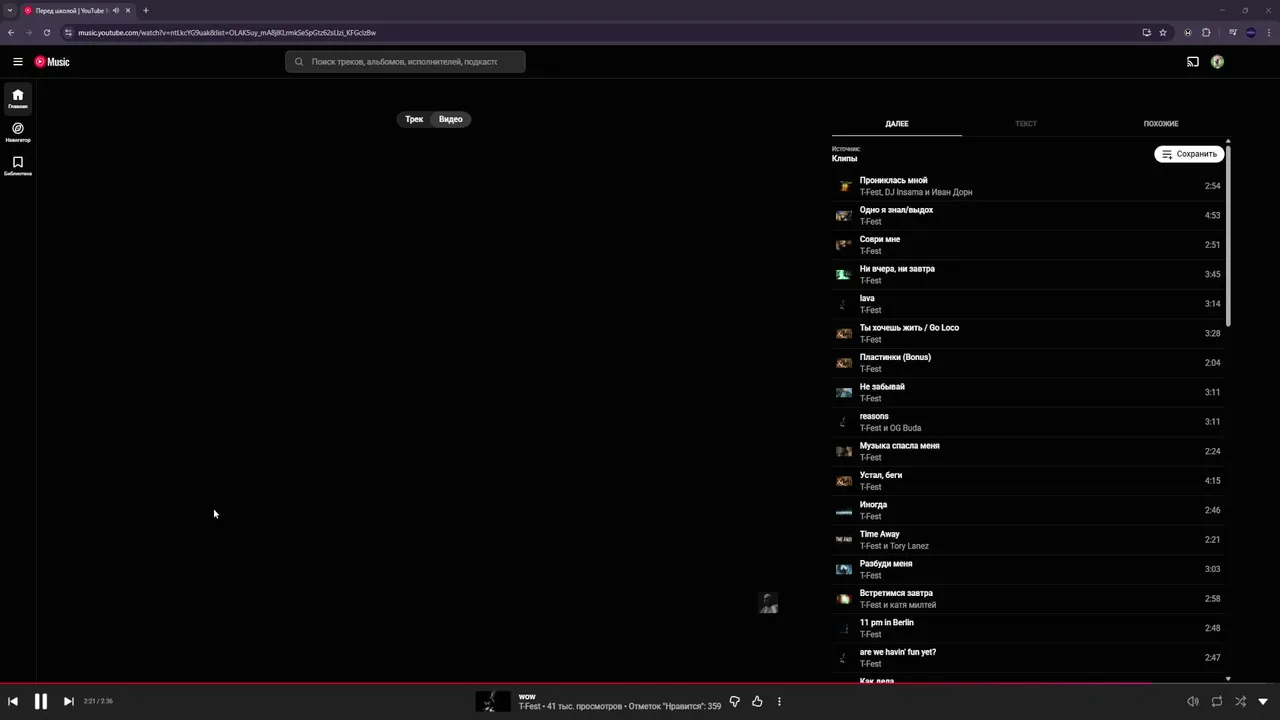The height and width of the screenshot is (720, 1280).
Task: Open the ПОХОЖИЕ tab
Action: click(x=1161, y=124)
